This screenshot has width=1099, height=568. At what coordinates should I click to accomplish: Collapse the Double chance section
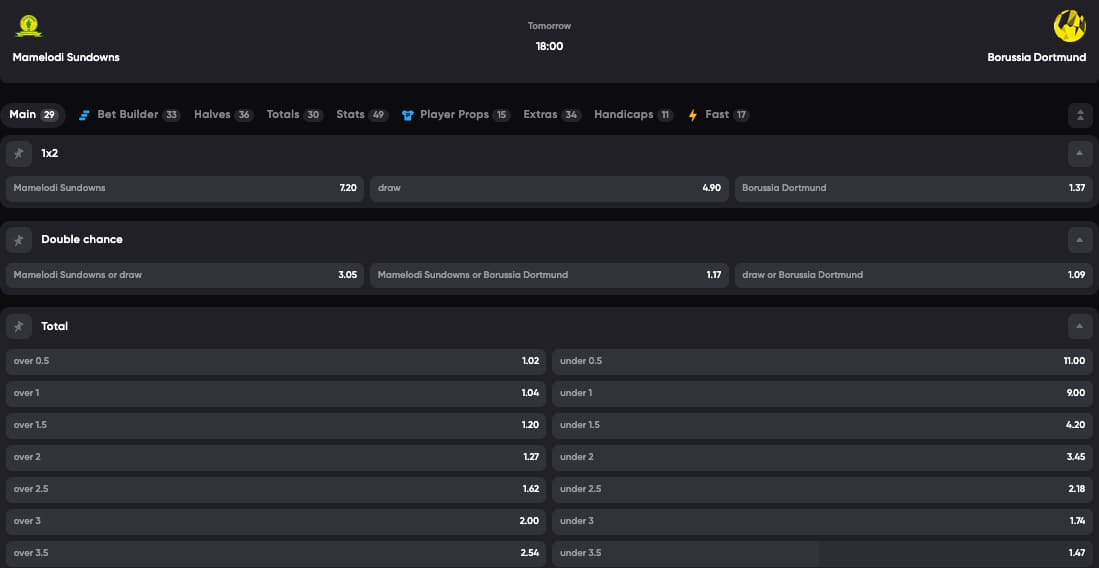point(1080,240)
